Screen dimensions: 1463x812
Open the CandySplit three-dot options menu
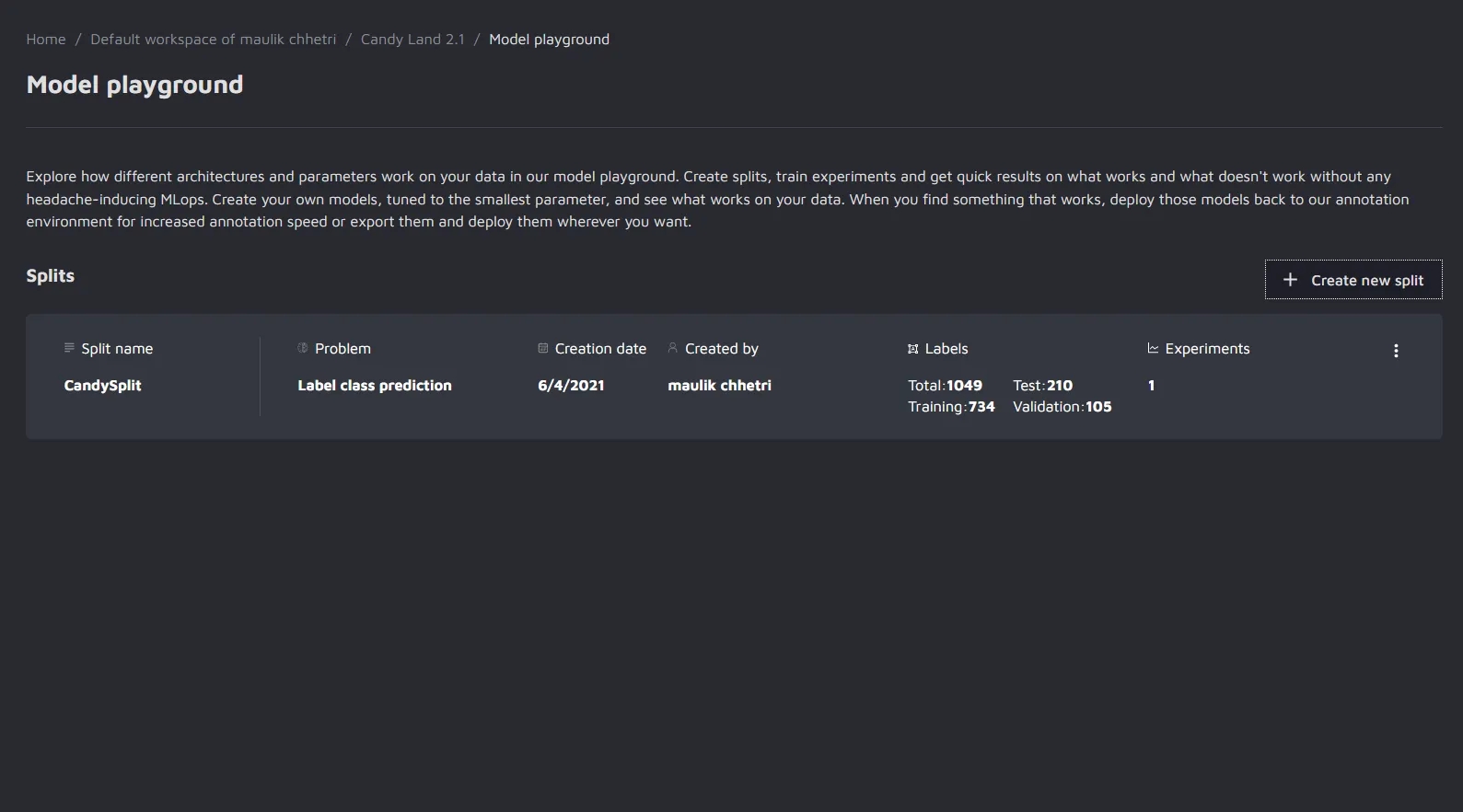tap(1396, 351)
